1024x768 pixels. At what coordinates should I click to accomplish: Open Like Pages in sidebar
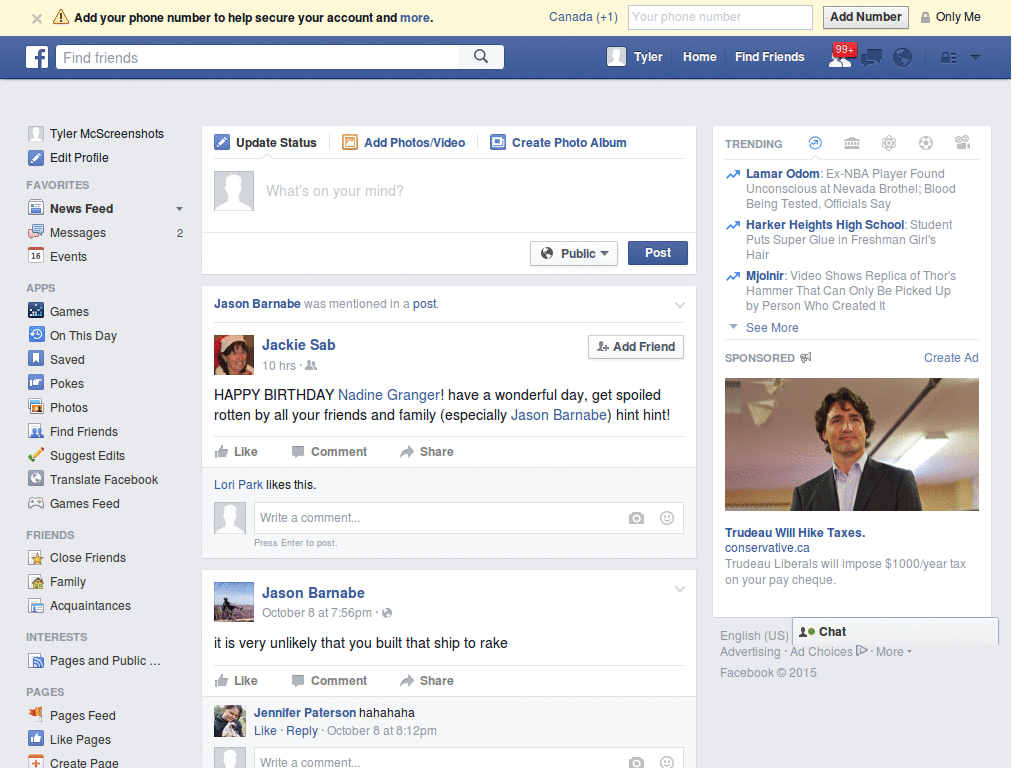(70, 739)
